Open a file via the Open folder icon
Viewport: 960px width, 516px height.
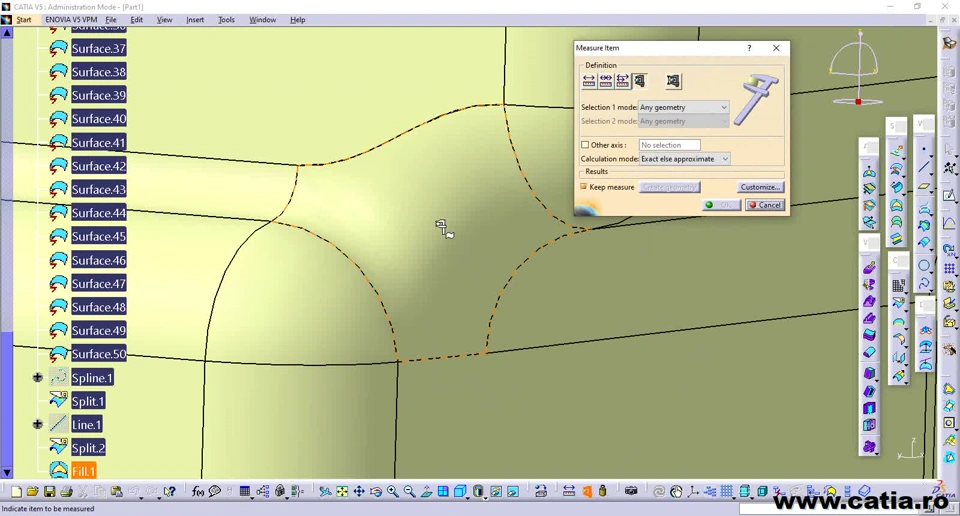(32, 491)
